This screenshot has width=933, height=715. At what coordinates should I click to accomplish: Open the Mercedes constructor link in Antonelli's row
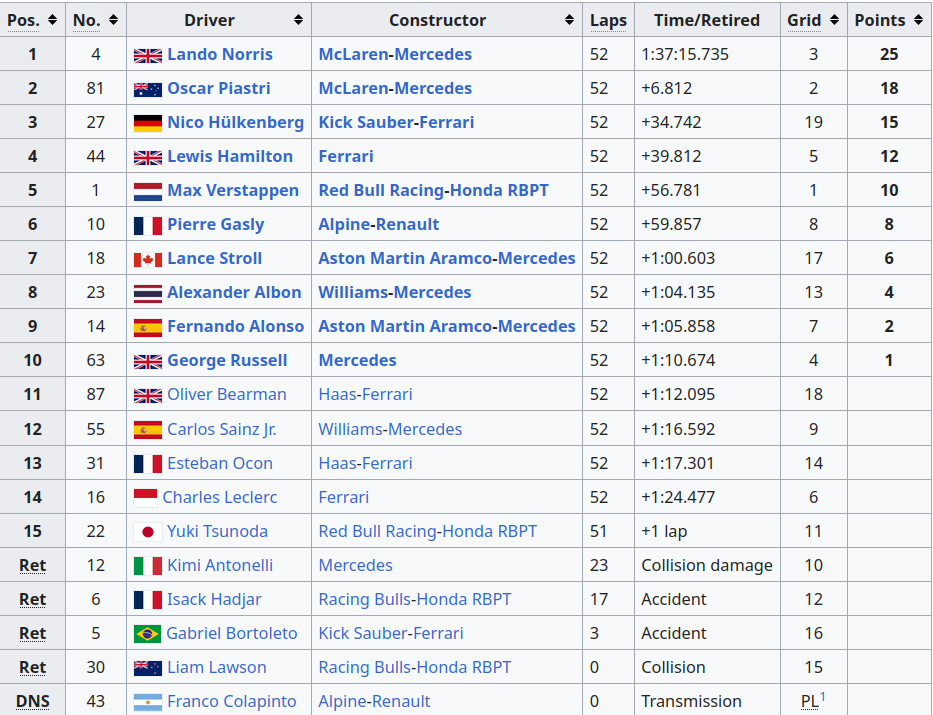355,565
